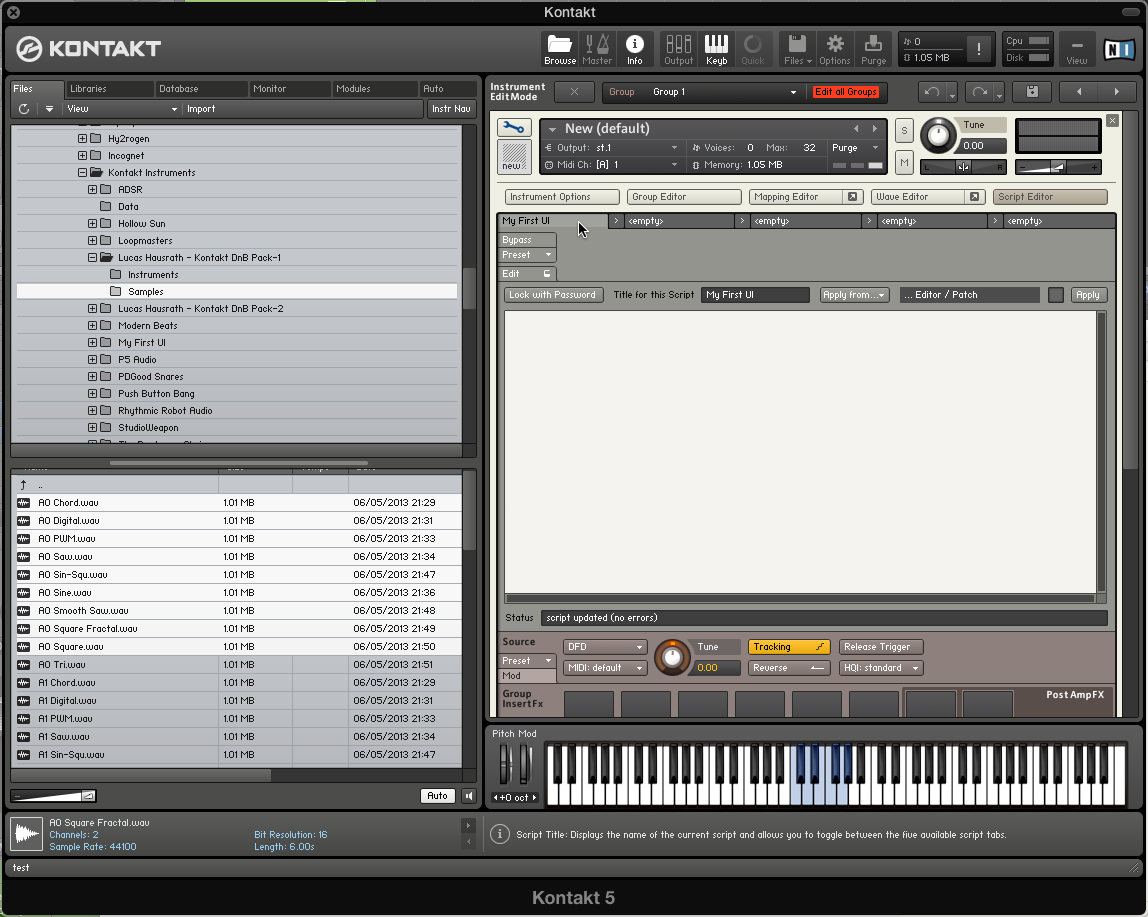1148x917 pixels.
Task: Open the instrument Purge dropdown
Action: [x=856, y=147]
